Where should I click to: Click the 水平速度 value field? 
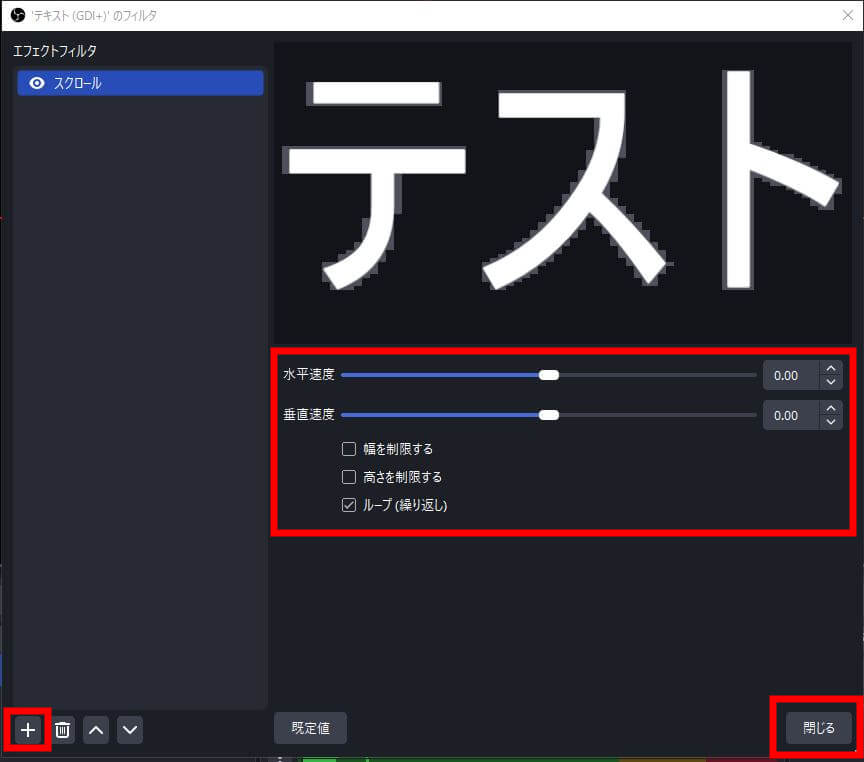(791, 375)
